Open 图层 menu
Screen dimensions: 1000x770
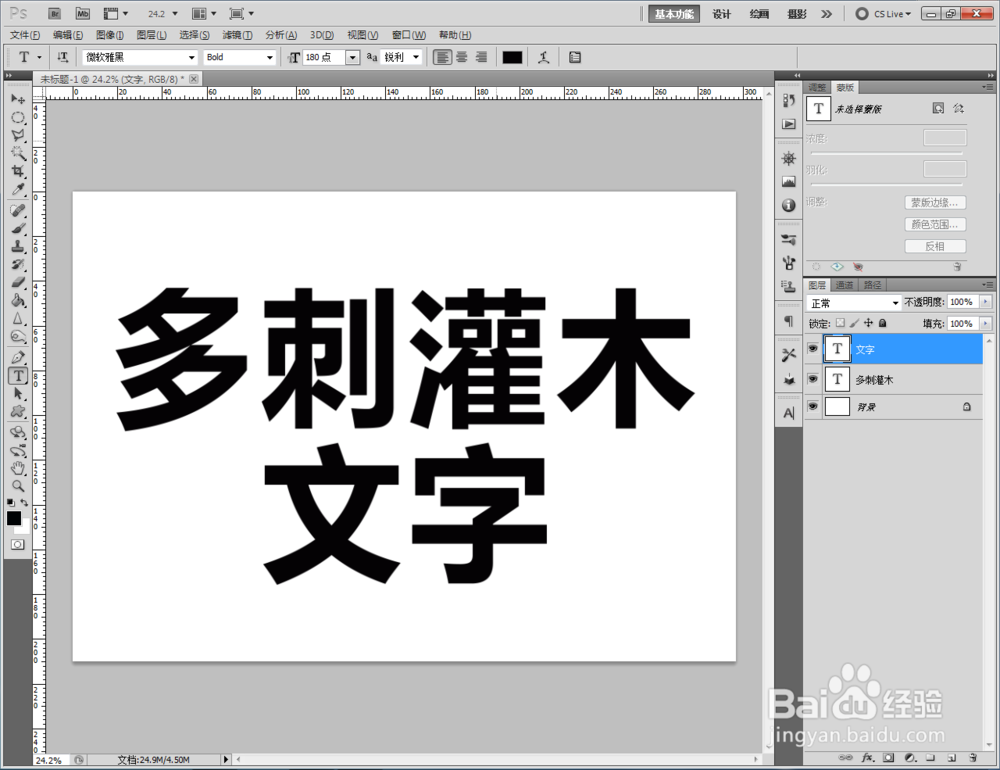(151, 34)
